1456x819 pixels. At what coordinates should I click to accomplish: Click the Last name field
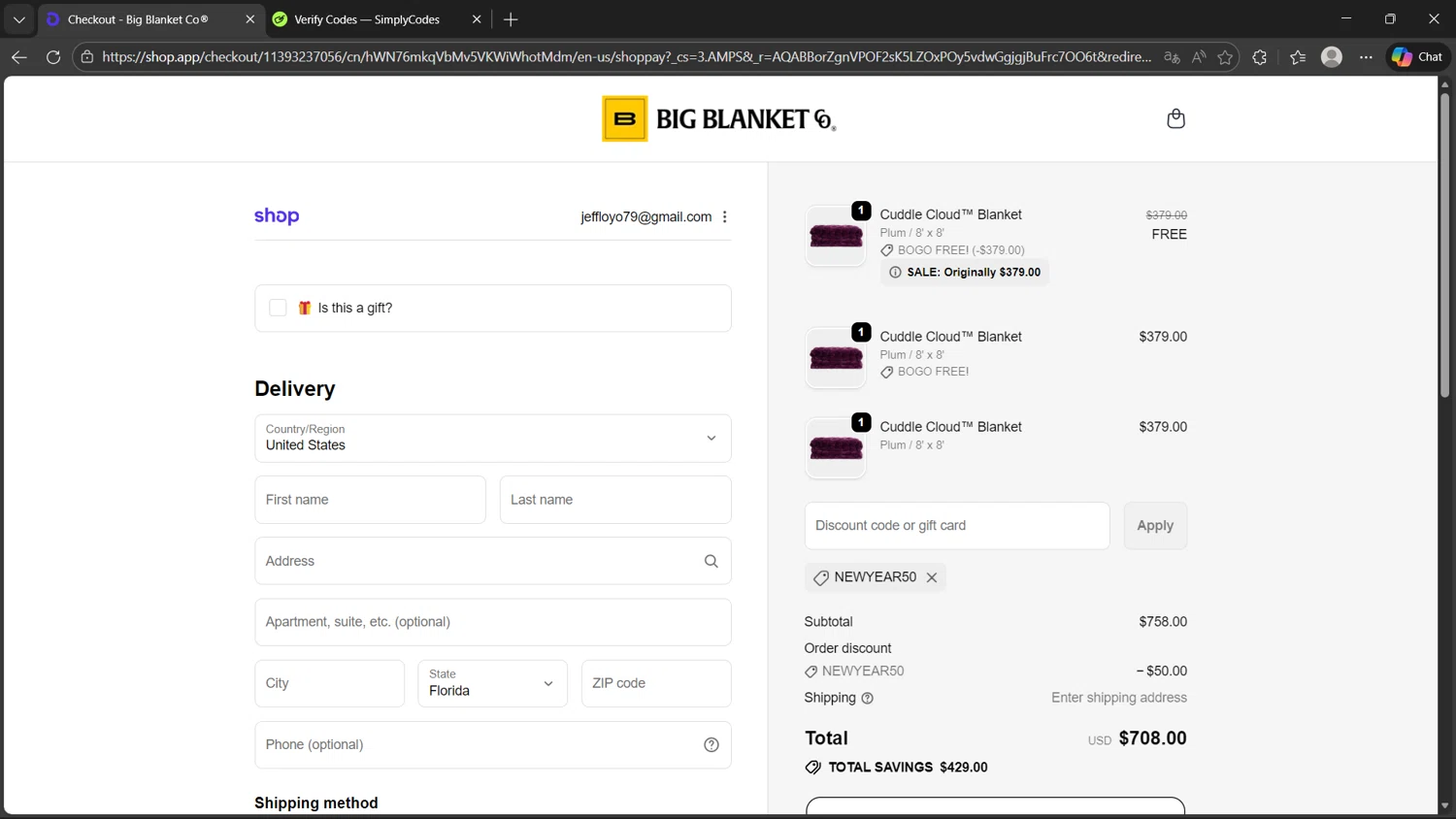tap(615, 500)
